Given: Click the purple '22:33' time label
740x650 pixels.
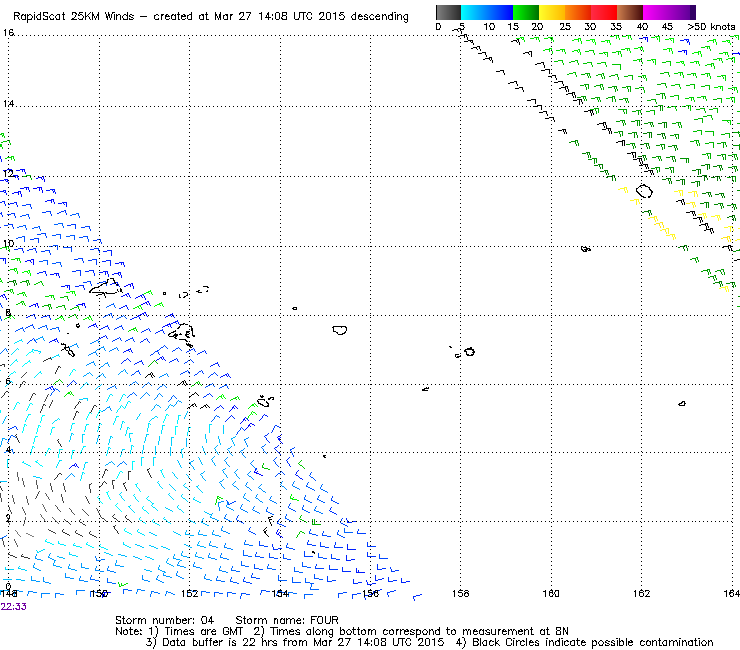Looking at the screenshot, I should (x=14, y=607).
